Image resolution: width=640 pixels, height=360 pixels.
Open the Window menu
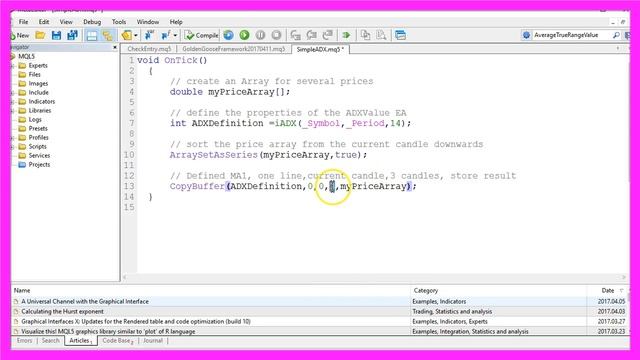click(x=148, y=22)
